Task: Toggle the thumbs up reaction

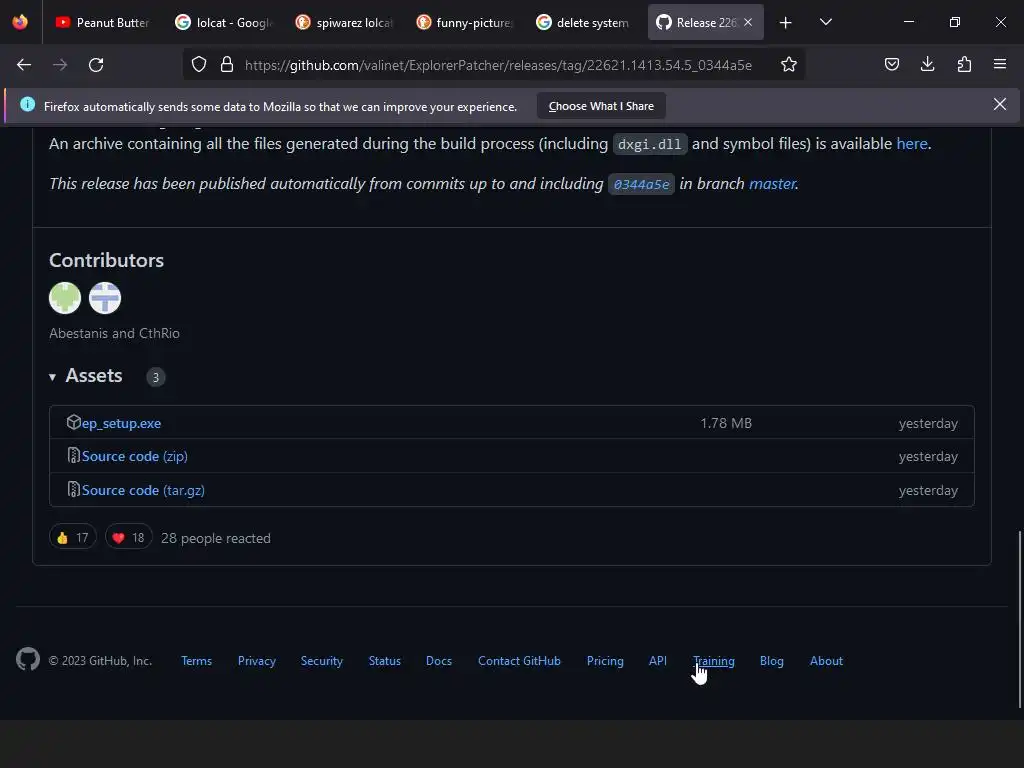Action: coord(72,538)
